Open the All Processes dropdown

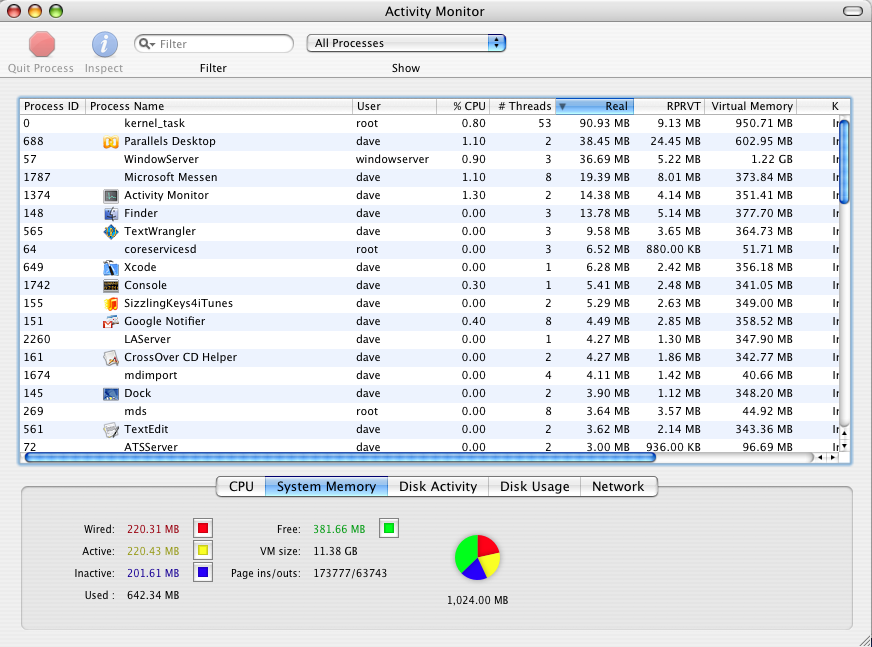point(405,43)
